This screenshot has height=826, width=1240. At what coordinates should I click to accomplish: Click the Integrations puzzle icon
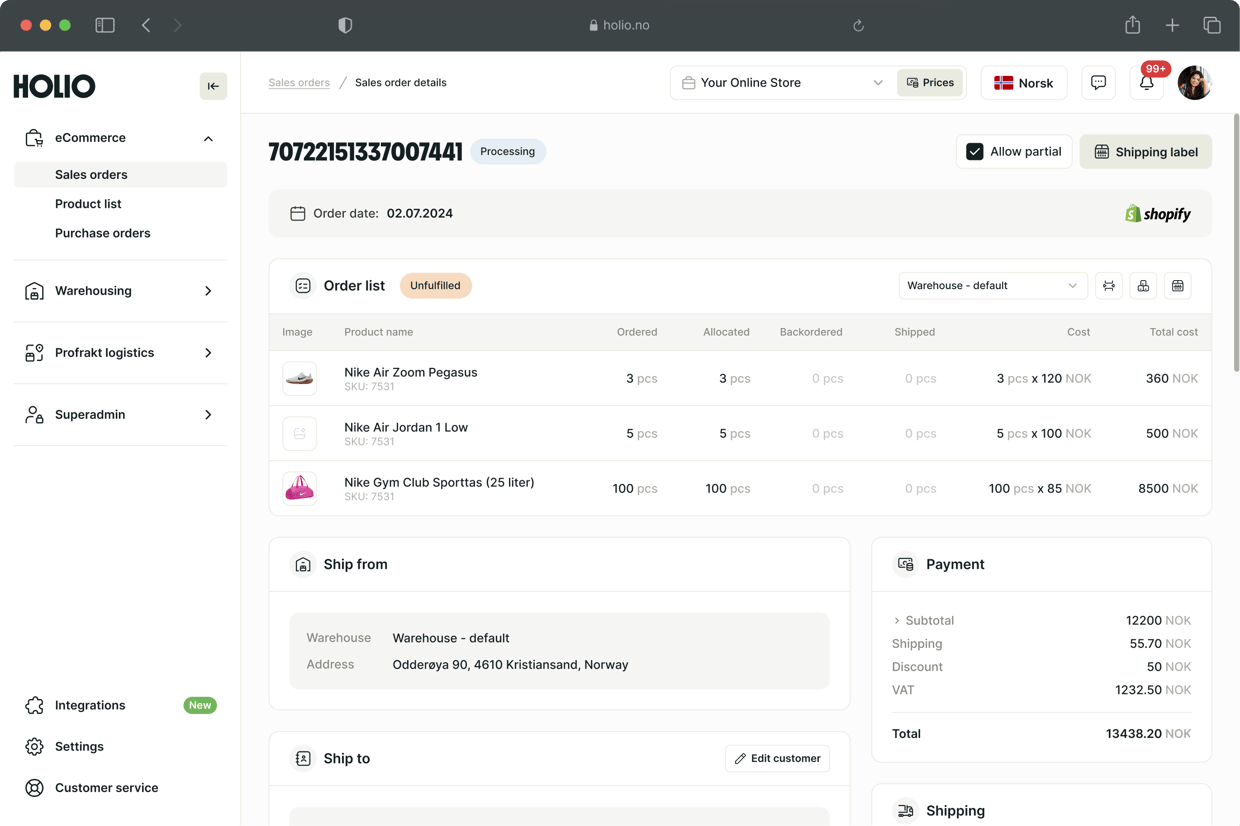click(x=34, y=706)
